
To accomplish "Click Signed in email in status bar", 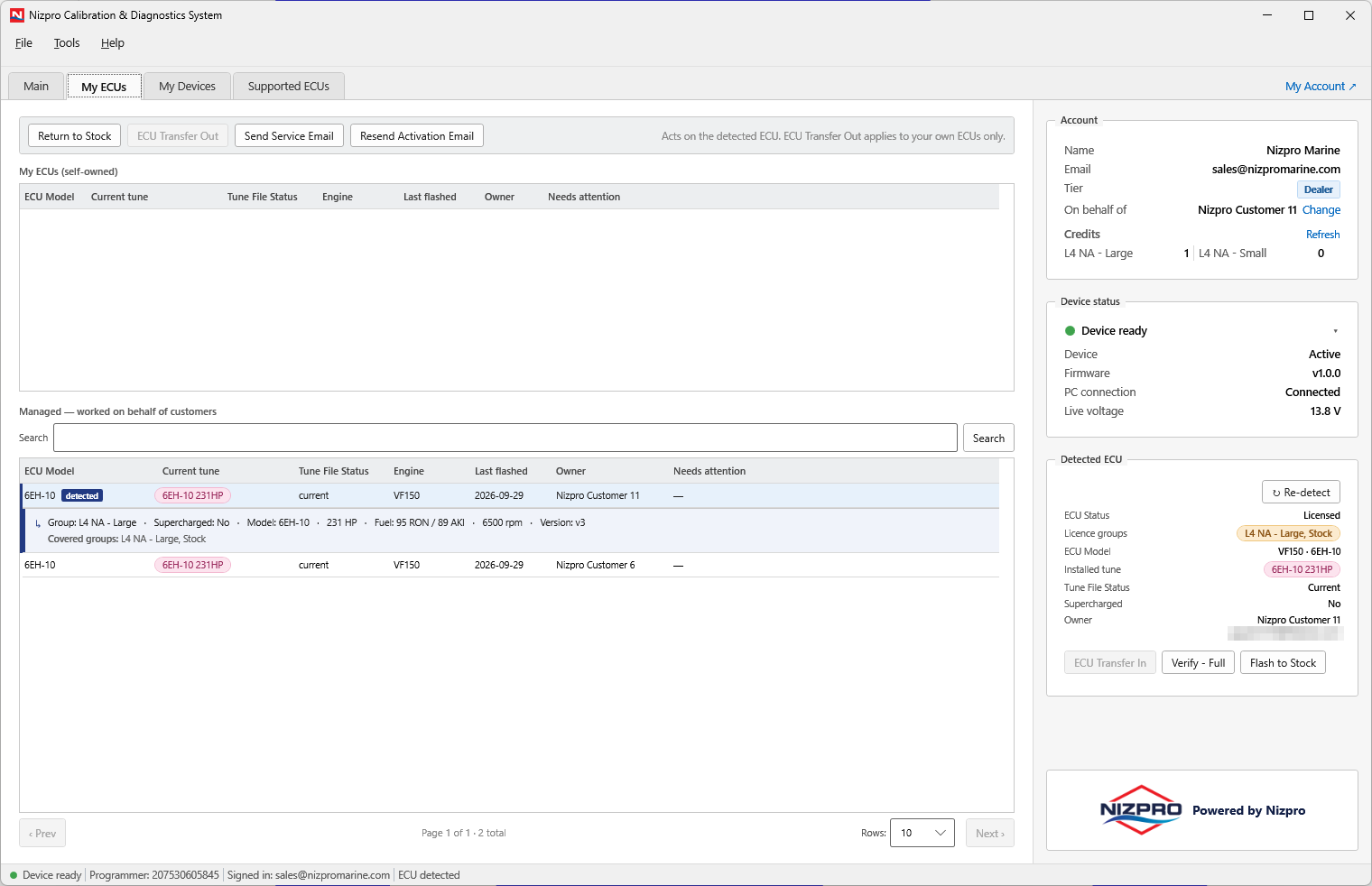I will [x=309, y=875].
